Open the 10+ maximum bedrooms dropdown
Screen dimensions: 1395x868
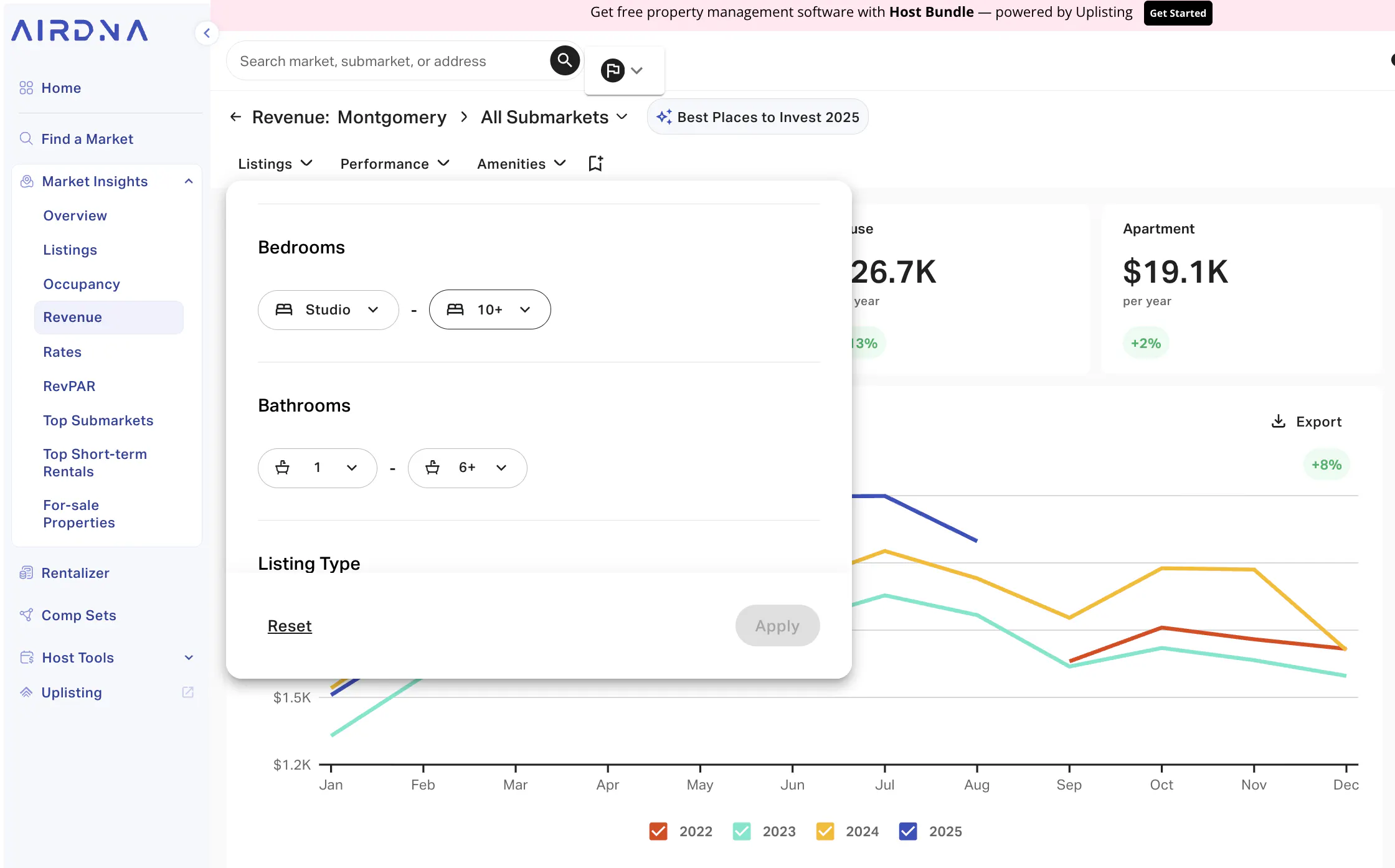point(489,309)
